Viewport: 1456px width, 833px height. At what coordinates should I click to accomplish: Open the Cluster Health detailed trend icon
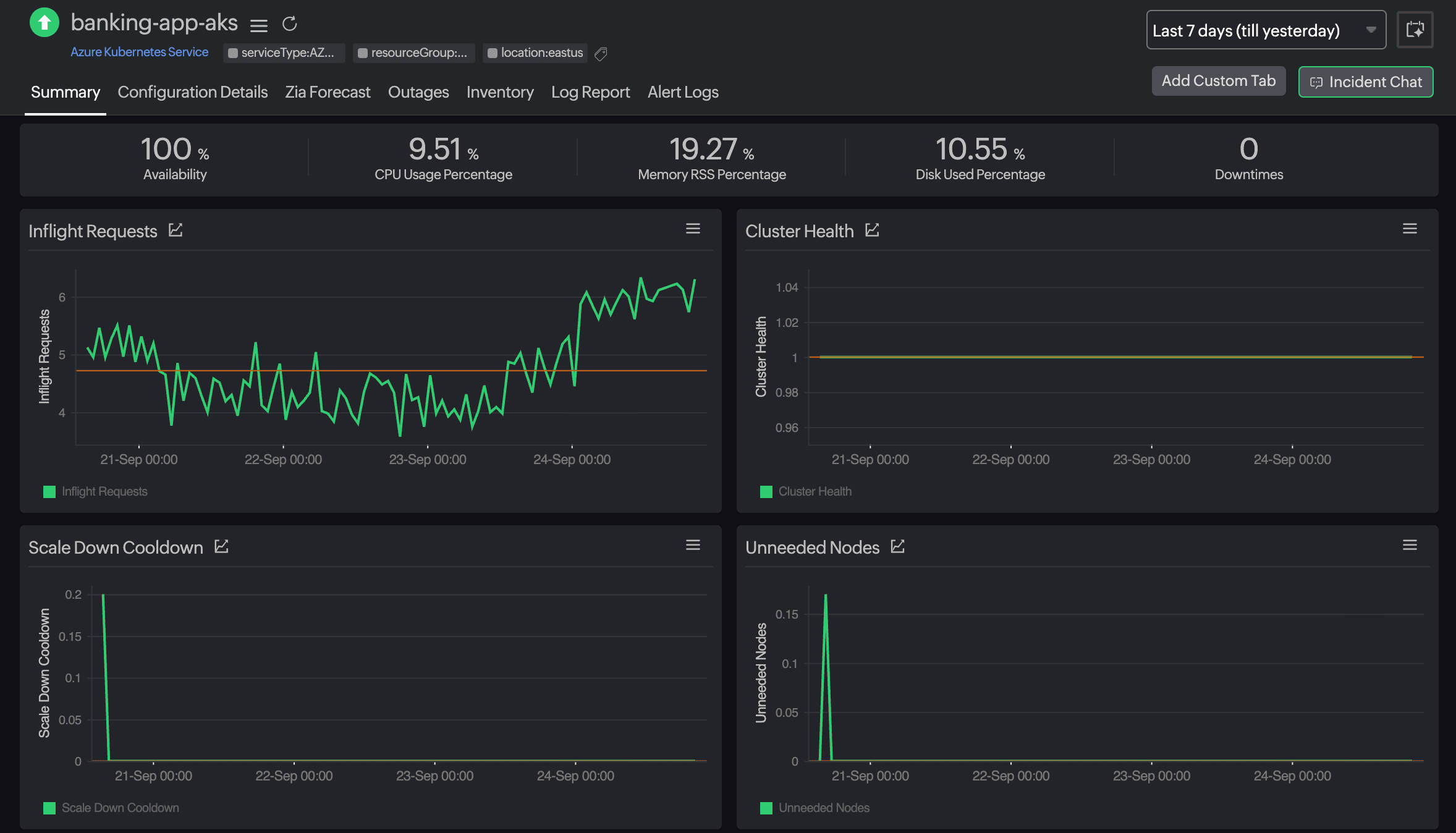coord(872,230)
